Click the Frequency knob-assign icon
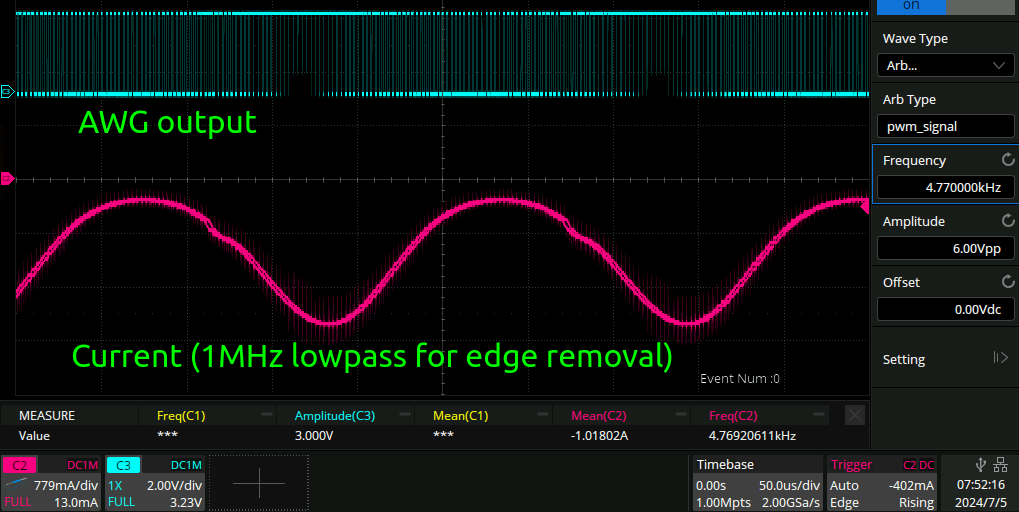This screenshot has height=512, width=1019. 1008,160
